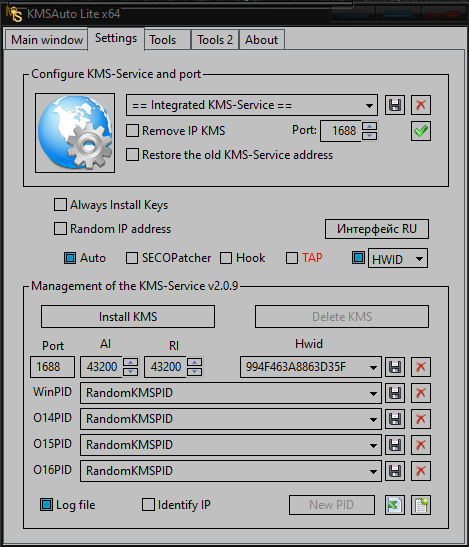Delete the O15PID value
The height and width of the screenshot is (547, 469).
point(420,445)
